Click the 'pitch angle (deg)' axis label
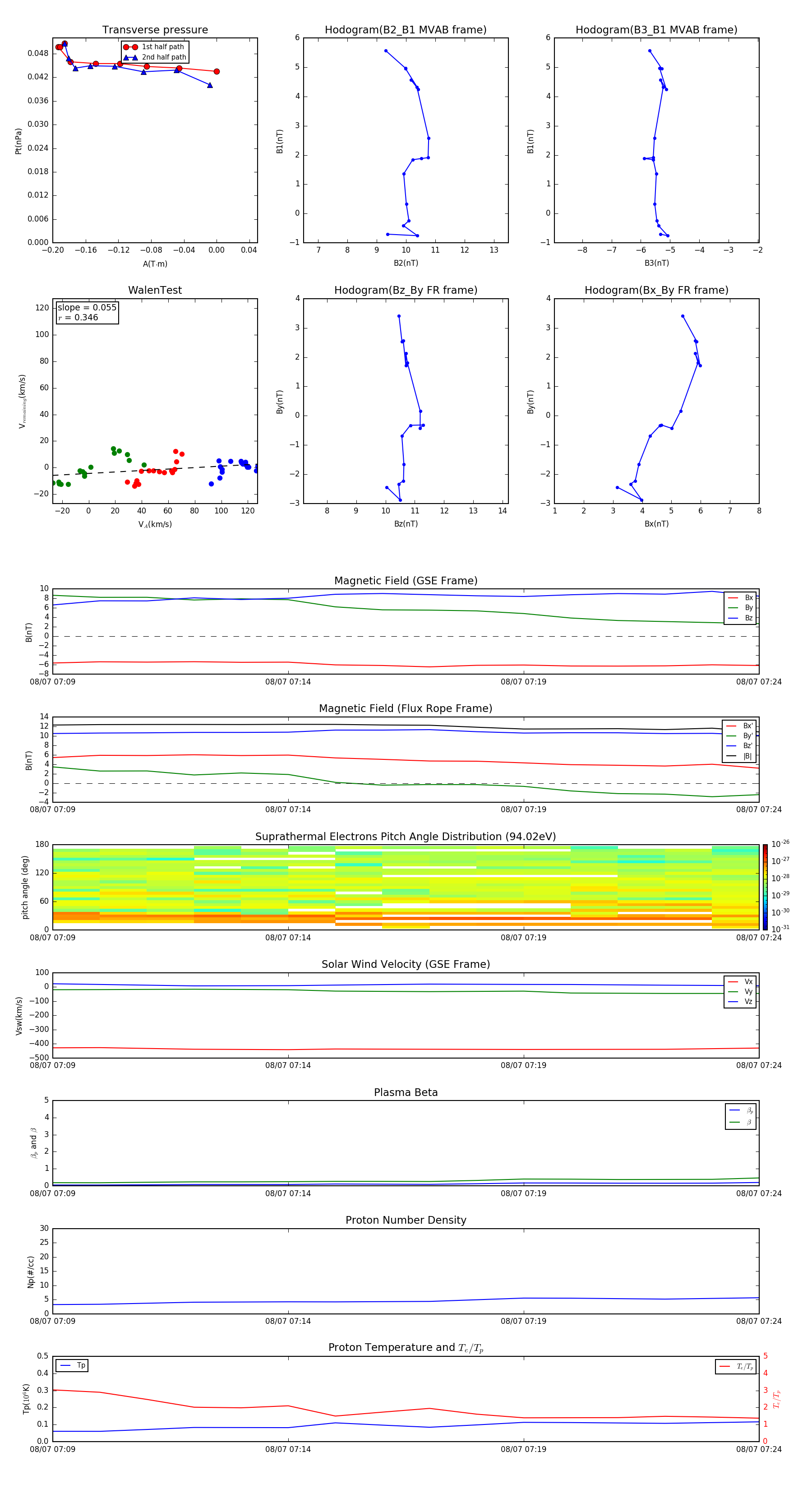Image resolution: width=812 pixels, height=1489 pixels. point(25,887)
